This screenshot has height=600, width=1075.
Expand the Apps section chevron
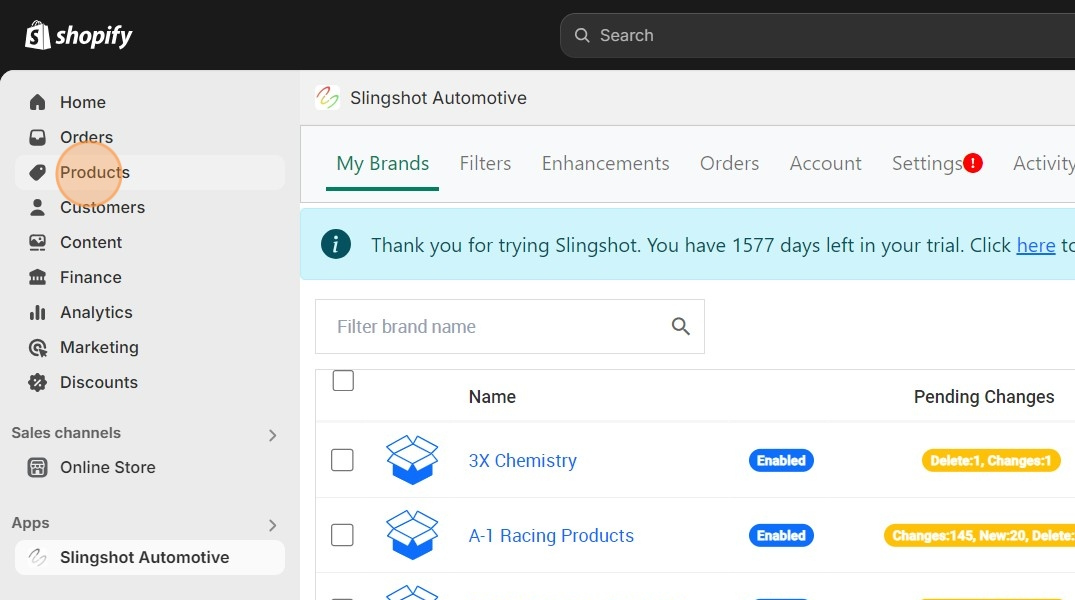pos(273,525)
